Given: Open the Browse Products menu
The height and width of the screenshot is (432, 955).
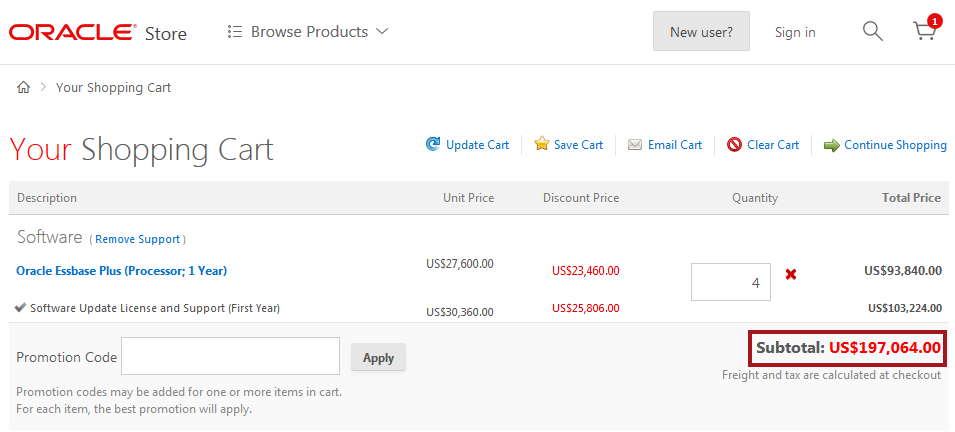Looking at the screenshot, I should [x=308, y=32].
